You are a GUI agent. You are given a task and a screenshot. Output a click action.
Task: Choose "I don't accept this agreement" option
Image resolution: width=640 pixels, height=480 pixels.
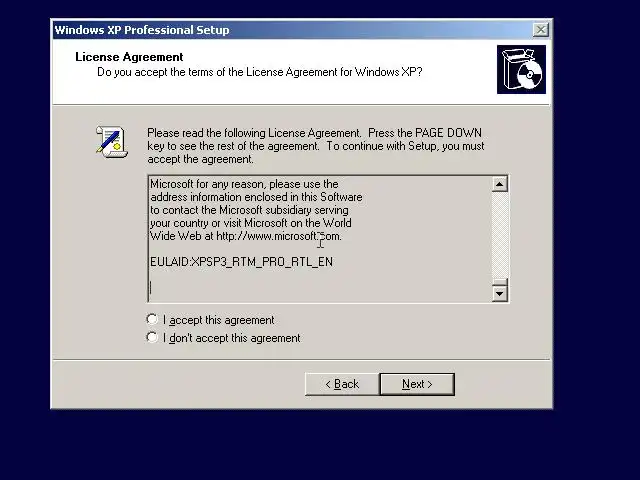152,337
